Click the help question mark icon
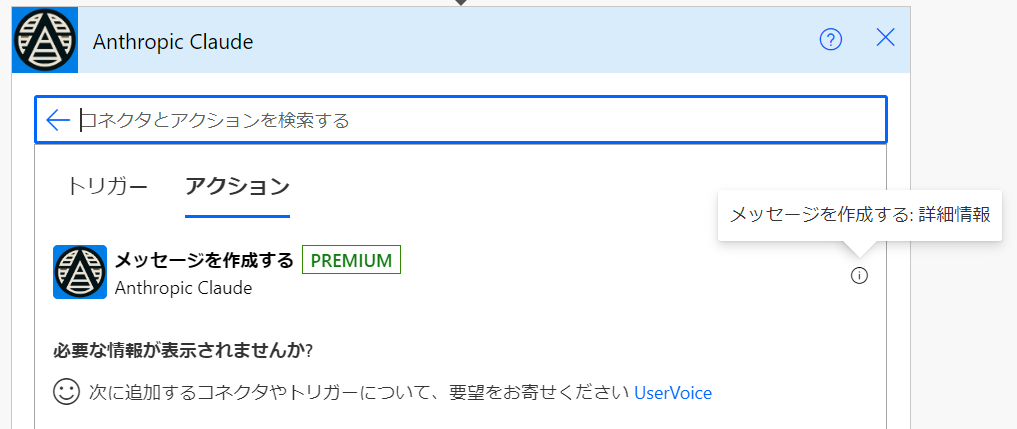This screenshot has width=1017, height=429. 831,39
